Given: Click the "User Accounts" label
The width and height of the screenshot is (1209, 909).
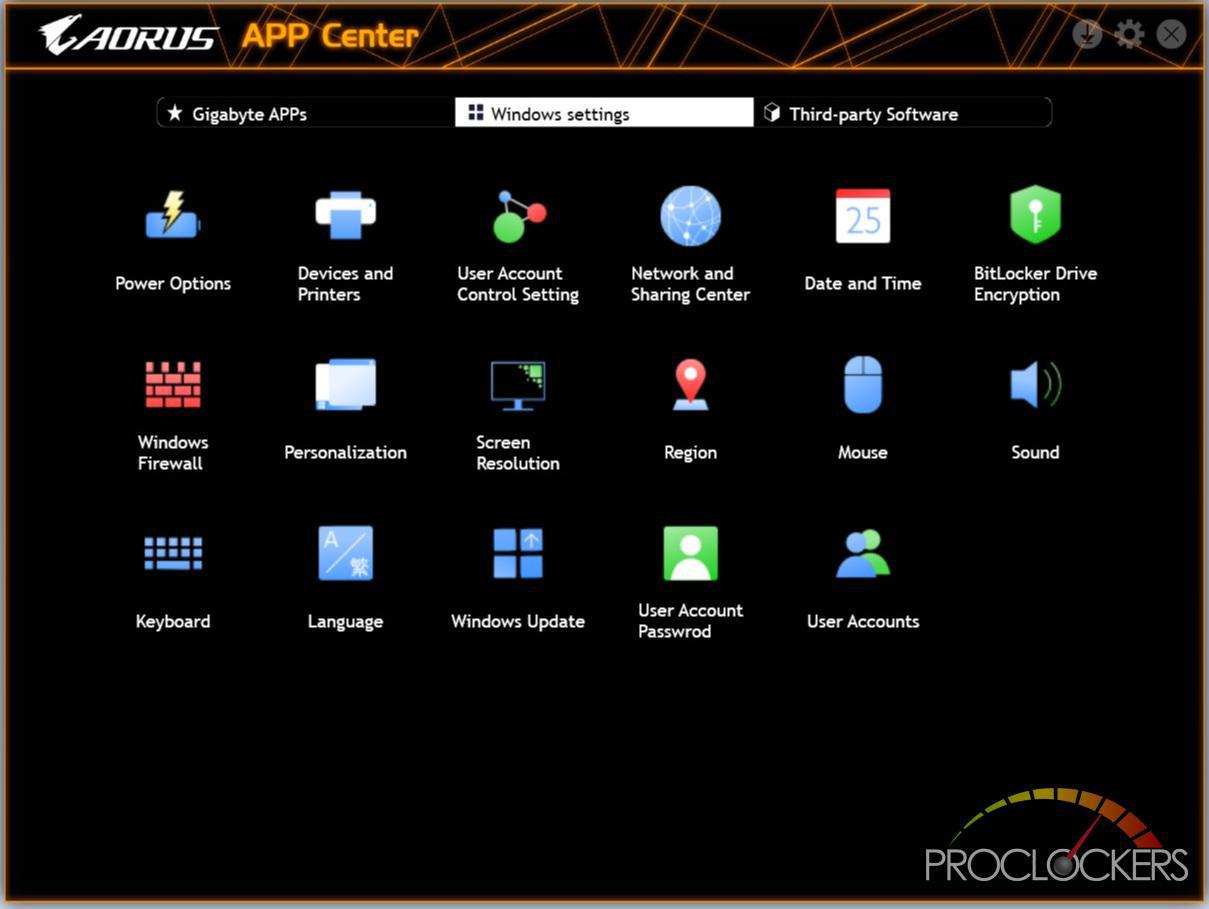Looking at the screenshot, I should click(863, 622).
